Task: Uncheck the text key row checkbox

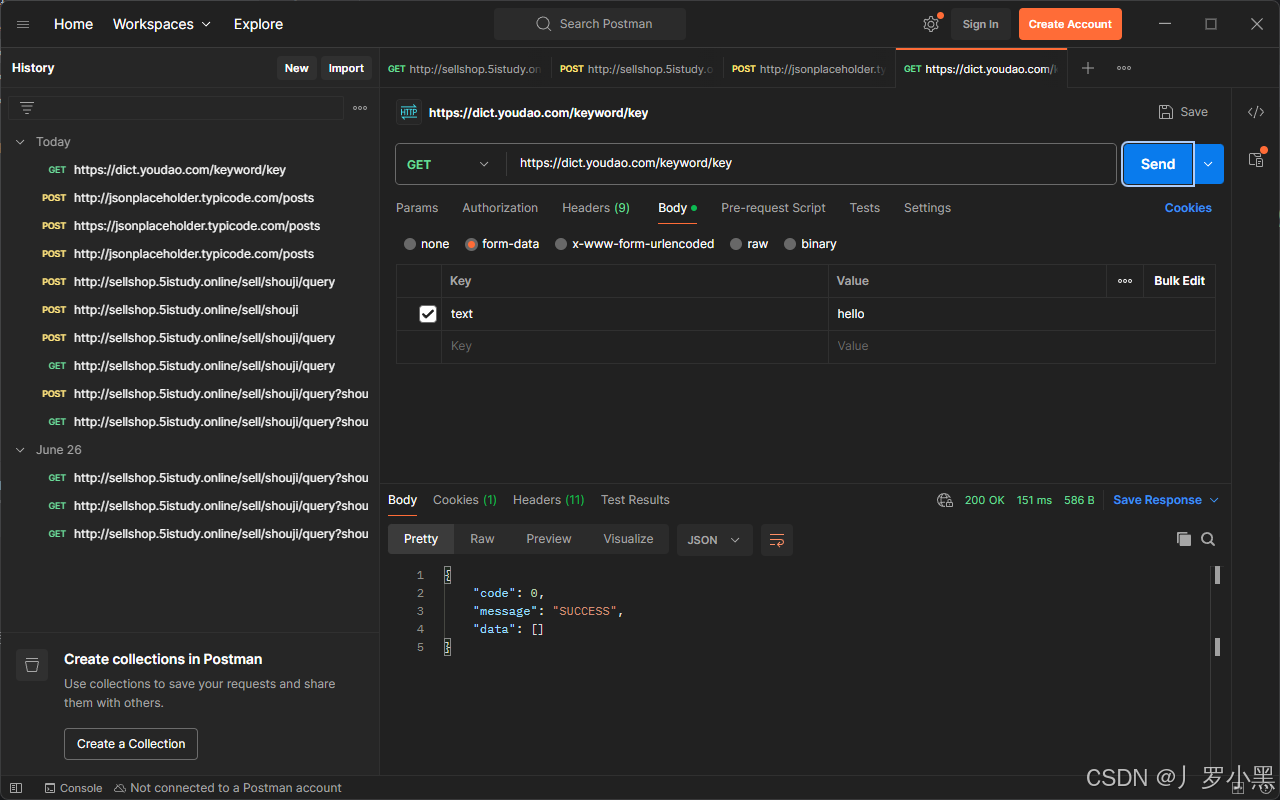Action: click(428, 314)
